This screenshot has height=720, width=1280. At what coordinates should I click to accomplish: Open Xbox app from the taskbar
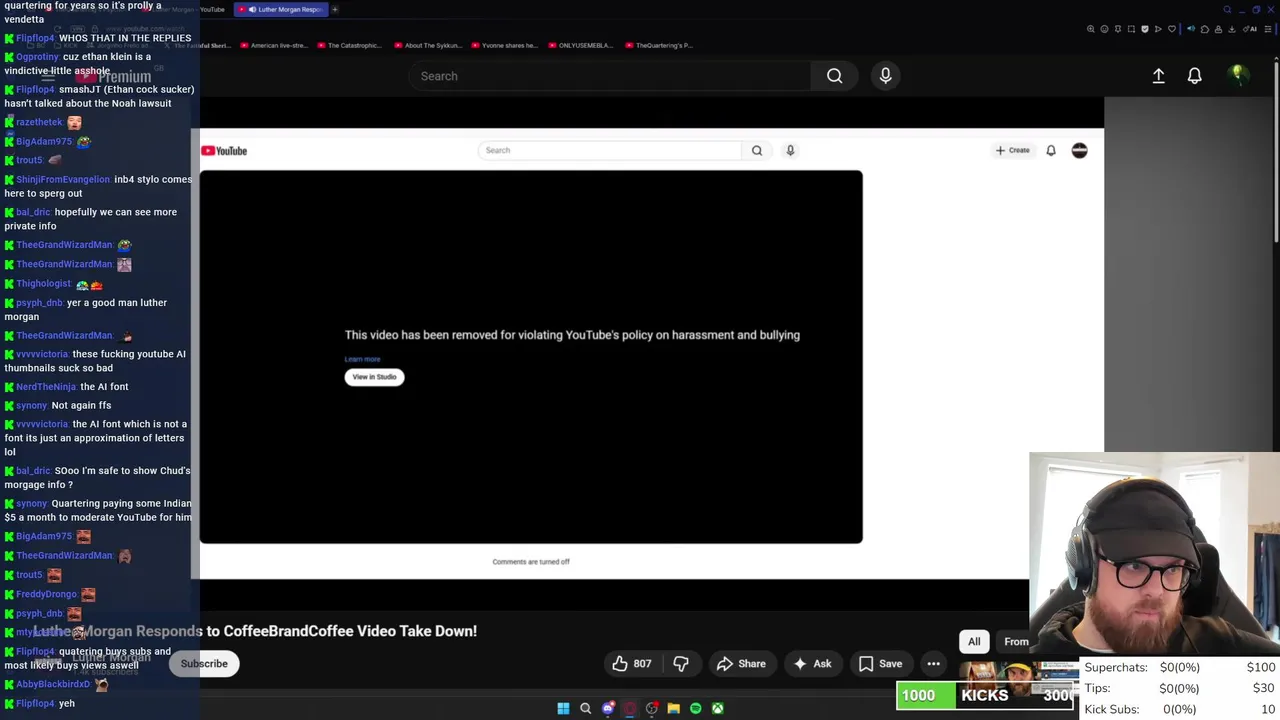(717, 708)
